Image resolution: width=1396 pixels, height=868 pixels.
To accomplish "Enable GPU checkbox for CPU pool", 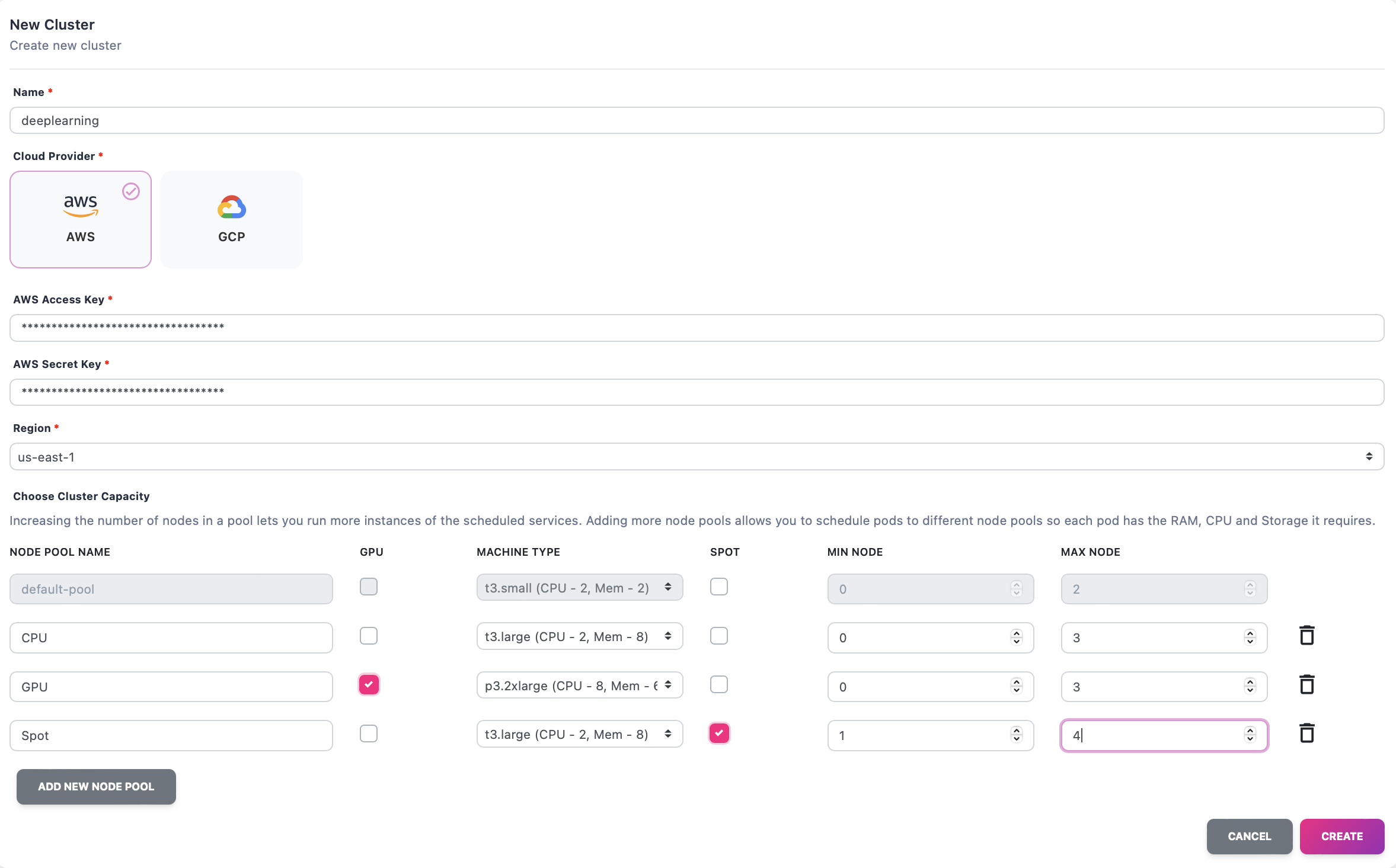I will pos(369,636).
